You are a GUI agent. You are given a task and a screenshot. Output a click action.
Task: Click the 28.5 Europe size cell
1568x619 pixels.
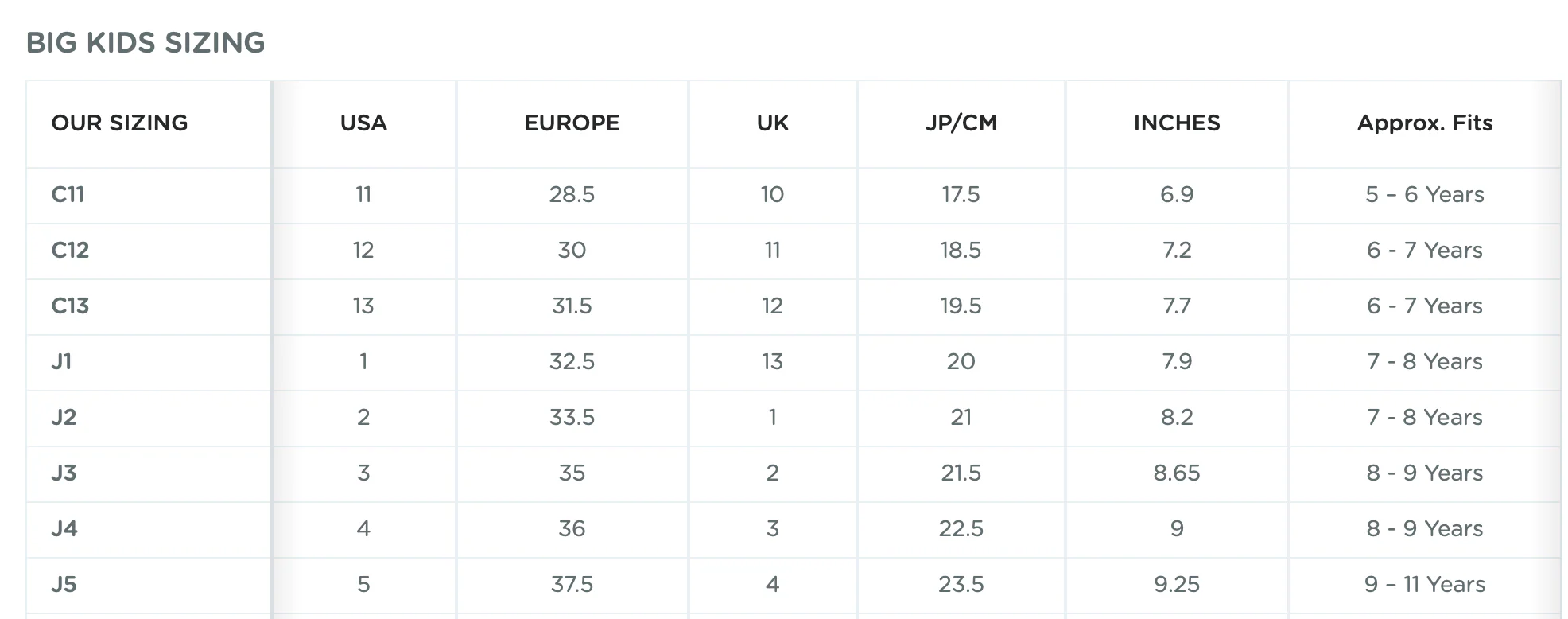[x=572, y=195]
